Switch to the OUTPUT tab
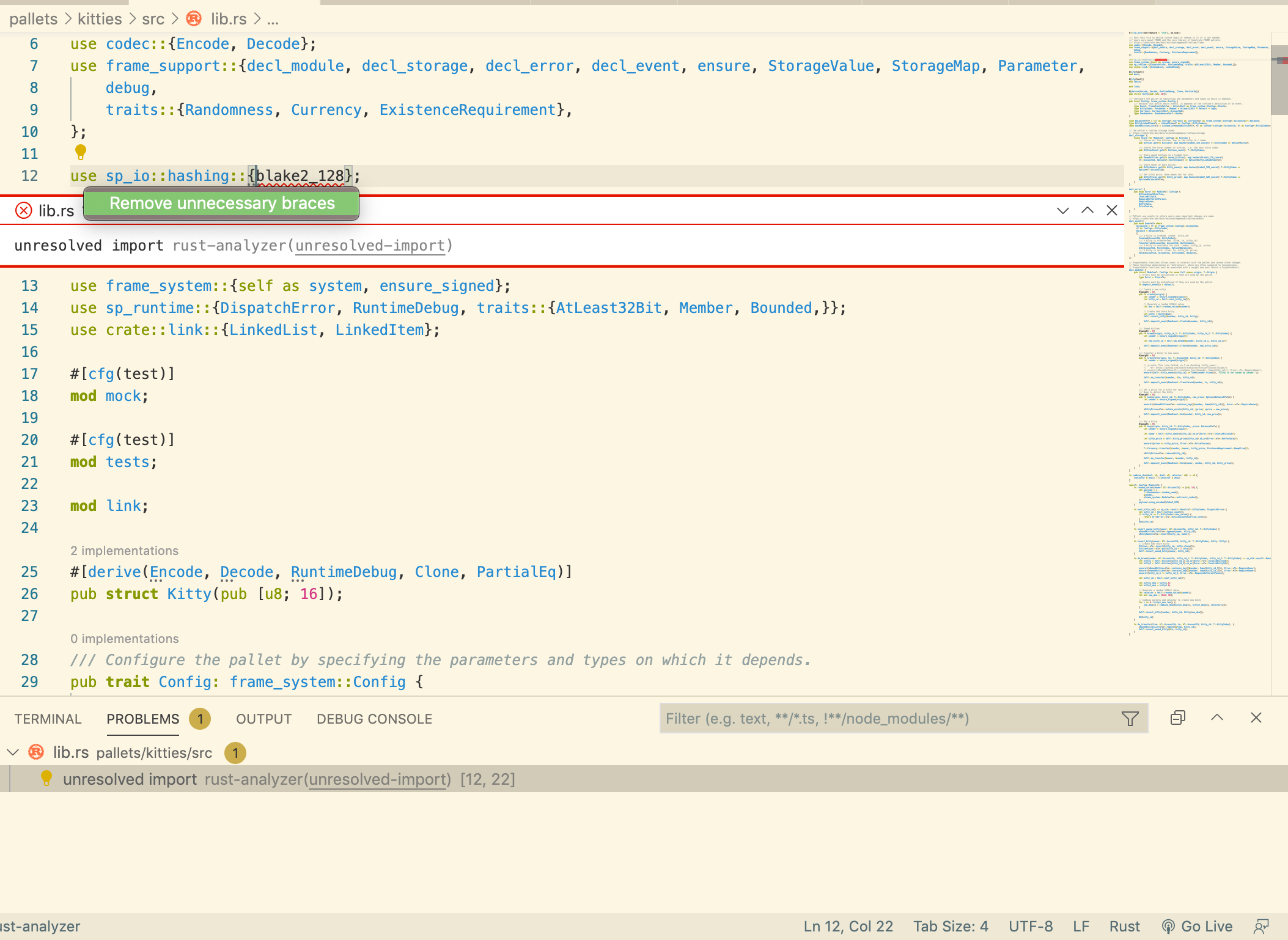This screenshot has width=1288, height=940. tap(263, 719)
